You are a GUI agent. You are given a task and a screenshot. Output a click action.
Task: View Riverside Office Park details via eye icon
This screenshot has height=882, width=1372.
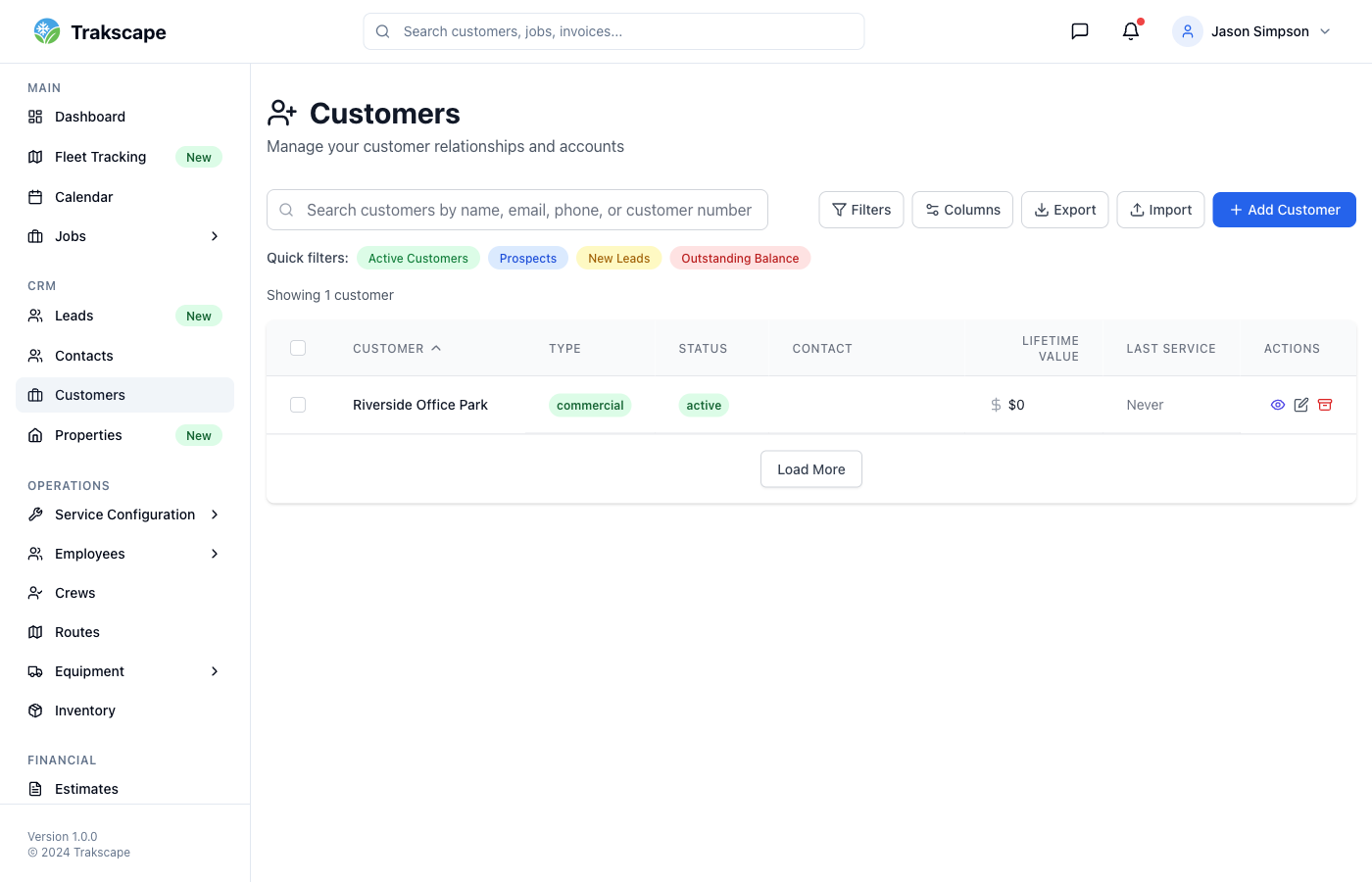click(1277, 405)
